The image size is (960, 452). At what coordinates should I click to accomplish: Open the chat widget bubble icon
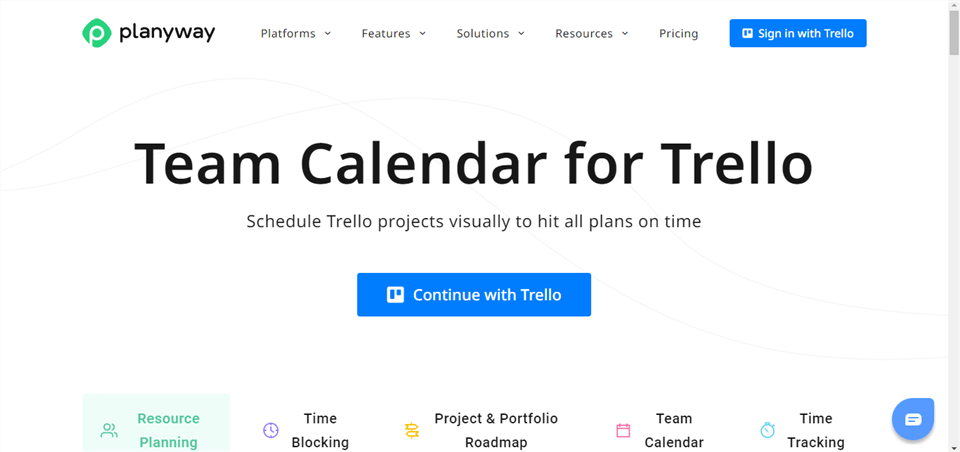click(x=913, y=420)
